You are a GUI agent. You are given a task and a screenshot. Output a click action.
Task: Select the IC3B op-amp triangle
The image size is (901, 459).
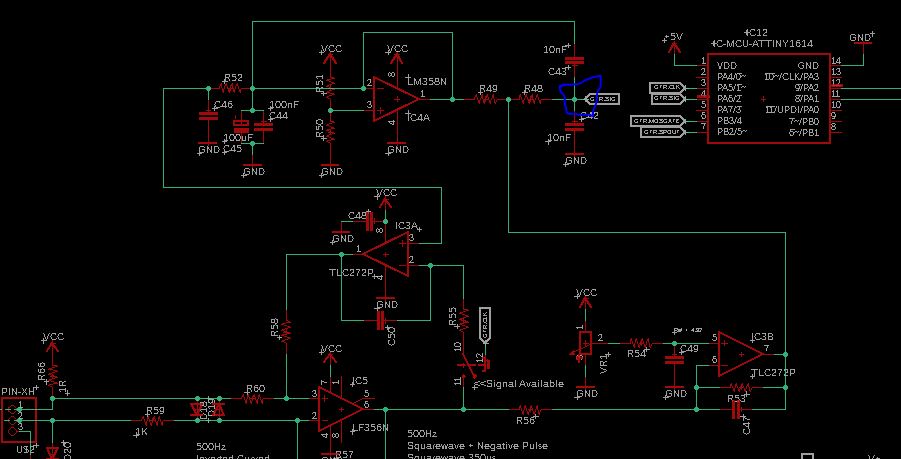click(x=741, y=354)
